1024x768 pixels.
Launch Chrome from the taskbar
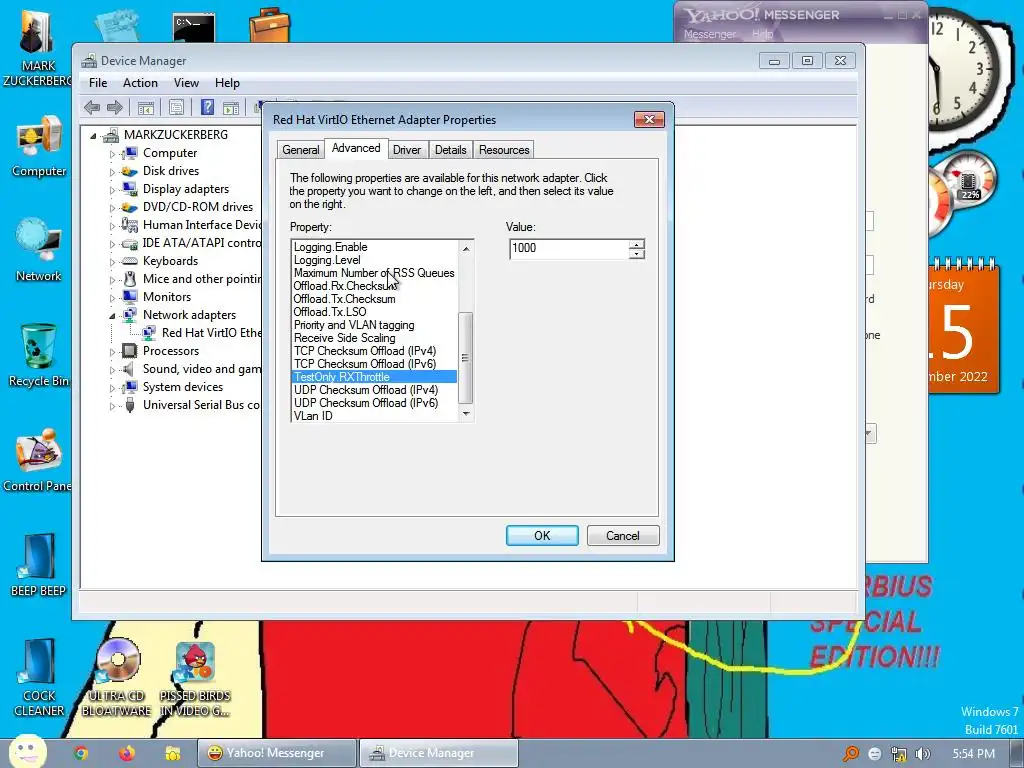coord(81,753)
